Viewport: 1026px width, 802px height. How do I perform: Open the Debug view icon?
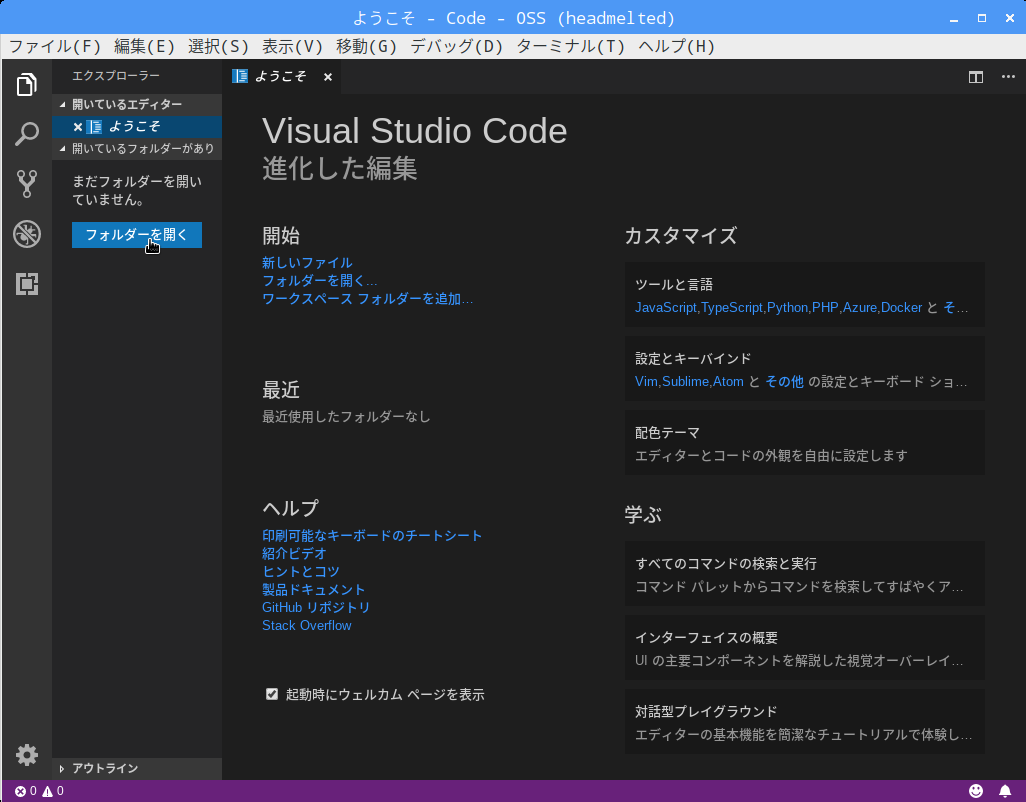27,234
